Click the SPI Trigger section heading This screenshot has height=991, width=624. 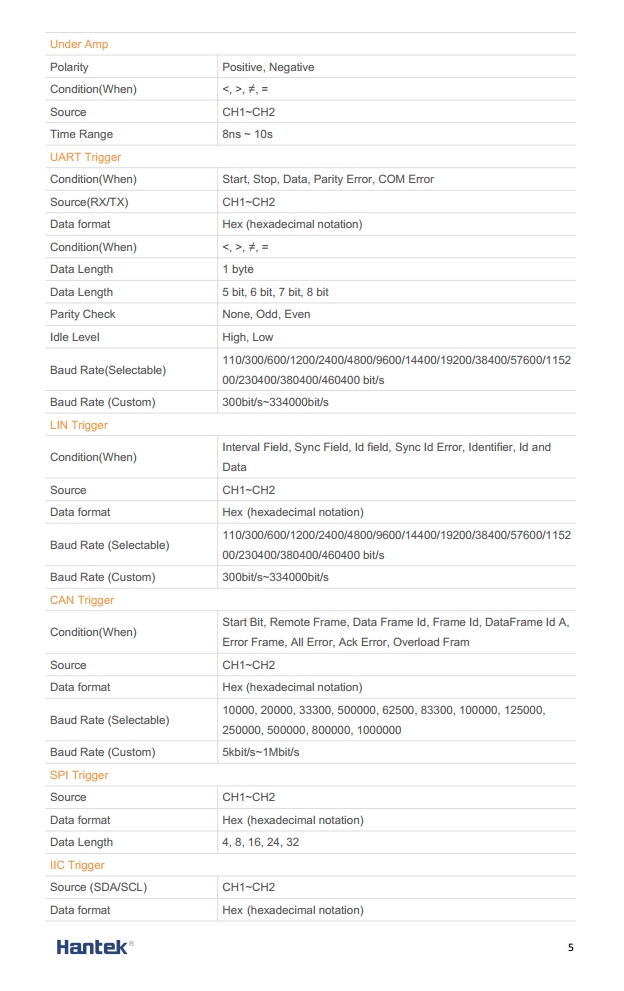(79, 775)
